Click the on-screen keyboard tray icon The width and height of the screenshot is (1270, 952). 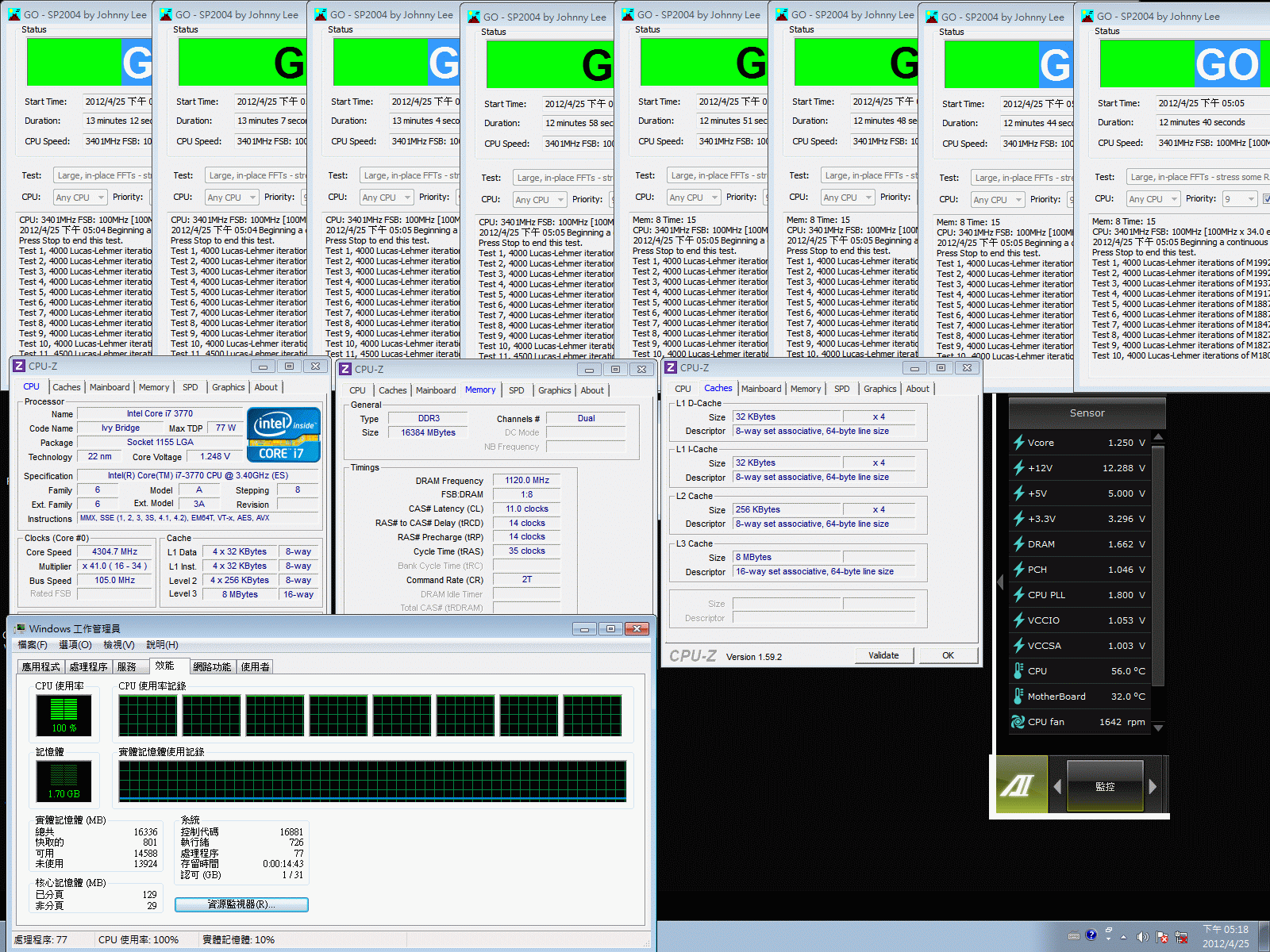[1074, 936]
